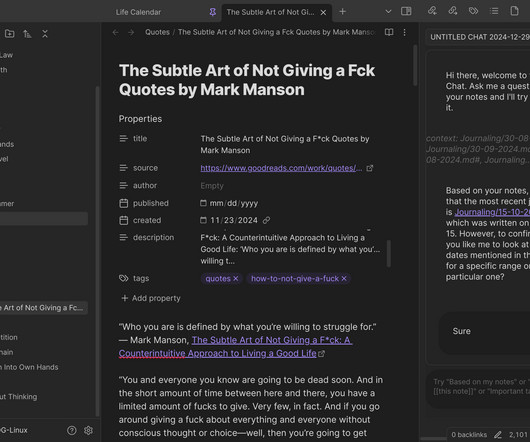Image resolution: width=530 pixels, height=442 pixels.
Task: Navigate forward with right arrow
Action: [x=131, y=32]
